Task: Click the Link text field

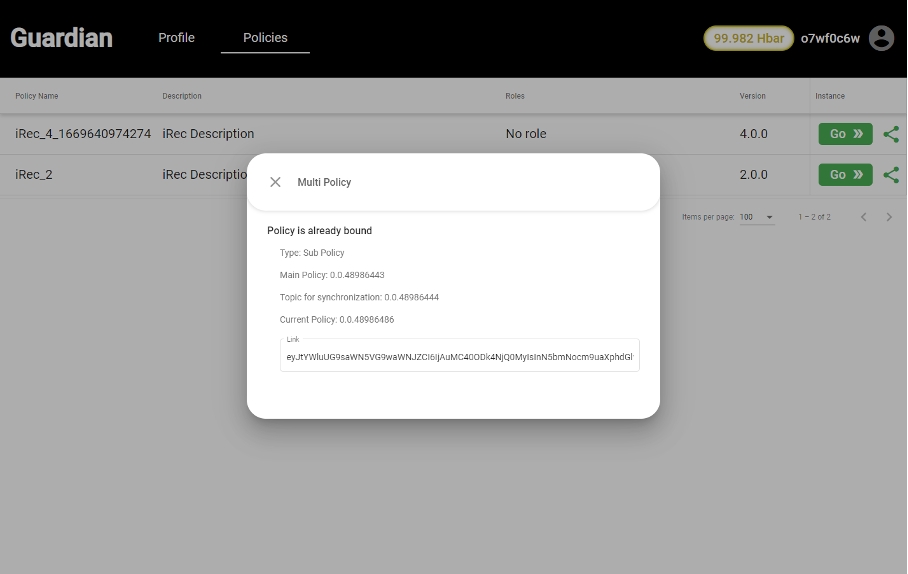Action: (x=459, y=356)
